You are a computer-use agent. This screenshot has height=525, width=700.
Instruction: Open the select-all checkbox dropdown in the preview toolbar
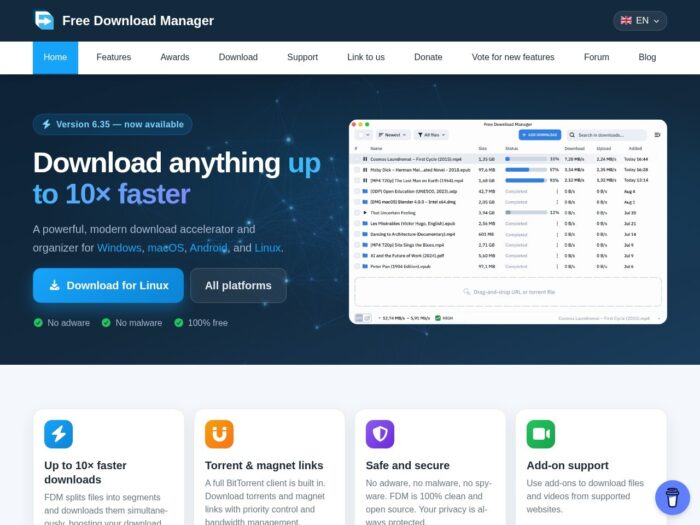[363, 135]
